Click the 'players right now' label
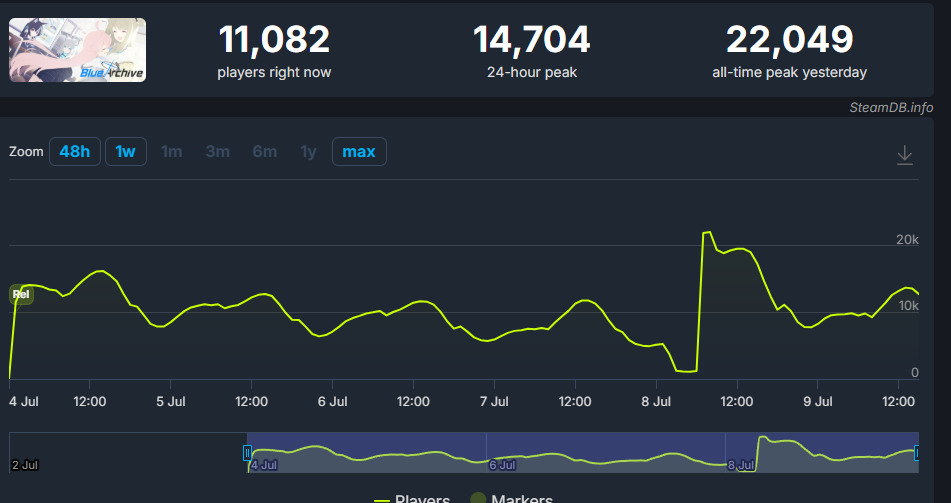The height and width of the screenshot is (503, 951). click(274, 73)
